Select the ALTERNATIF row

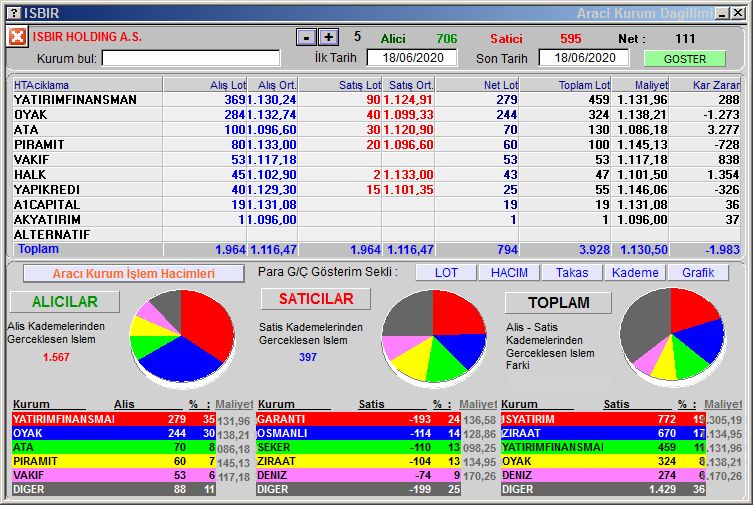tap(376, 234)
